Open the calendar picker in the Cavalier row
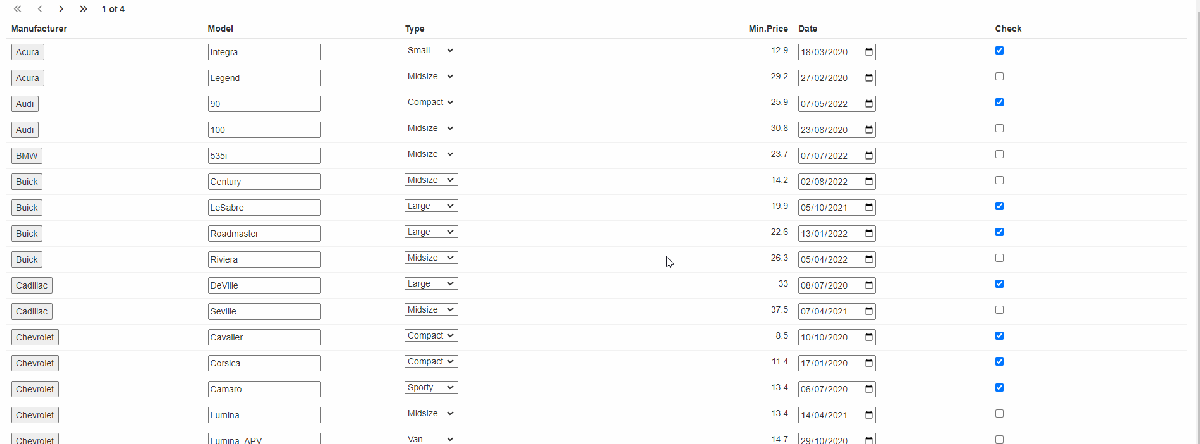 [x=868, y=337]
